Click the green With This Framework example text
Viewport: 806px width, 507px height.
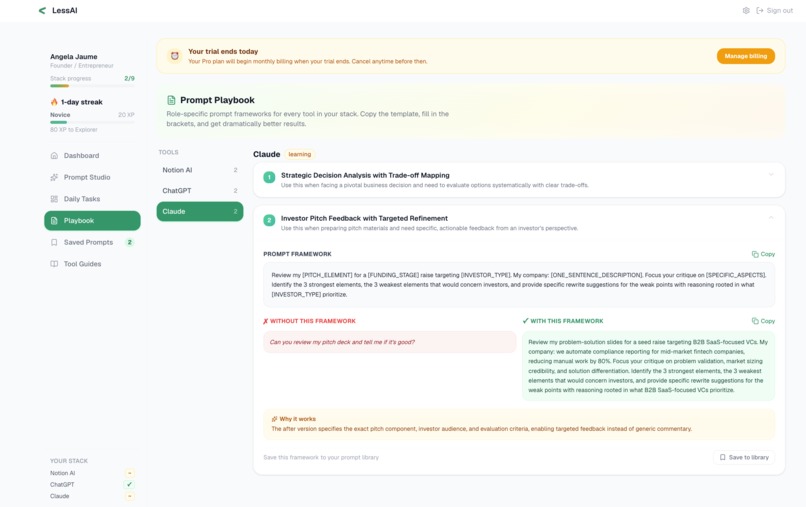pos(648,366)
